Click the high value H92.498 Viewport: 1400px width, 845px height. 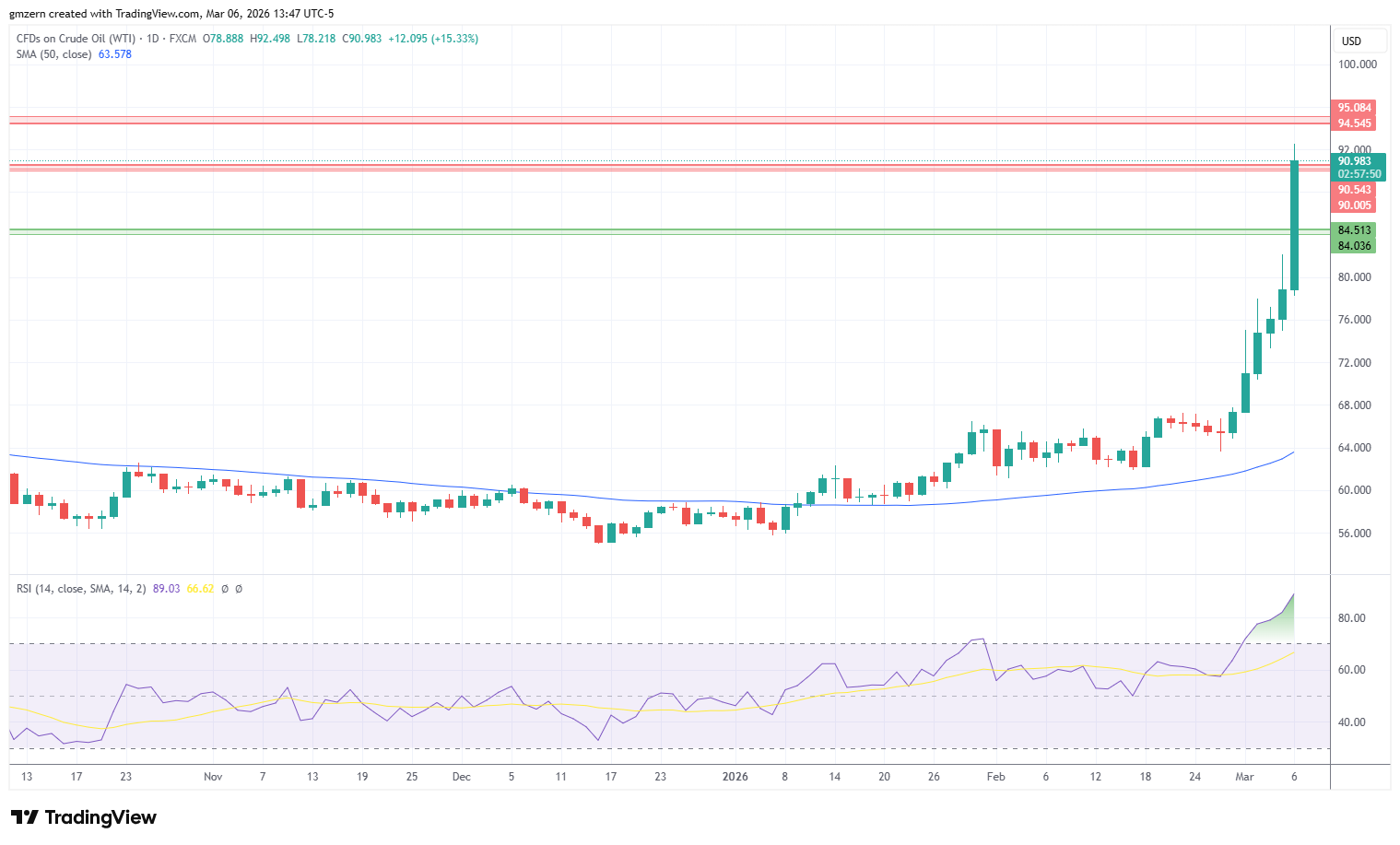pos(270,39)
